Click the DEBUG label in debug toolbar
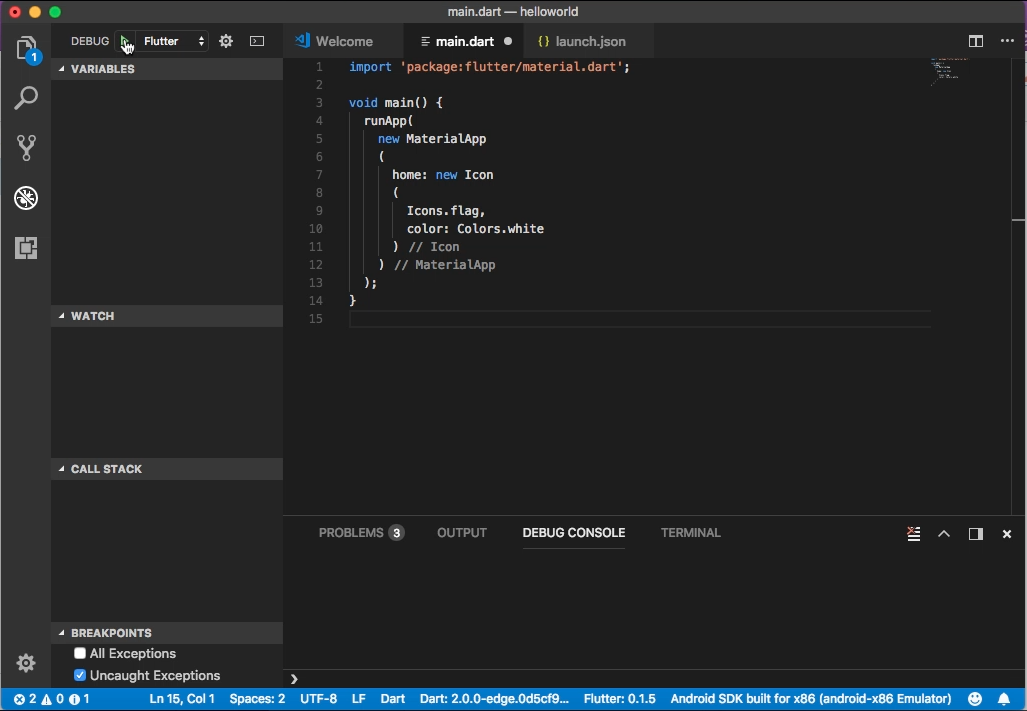 [90, 41]
